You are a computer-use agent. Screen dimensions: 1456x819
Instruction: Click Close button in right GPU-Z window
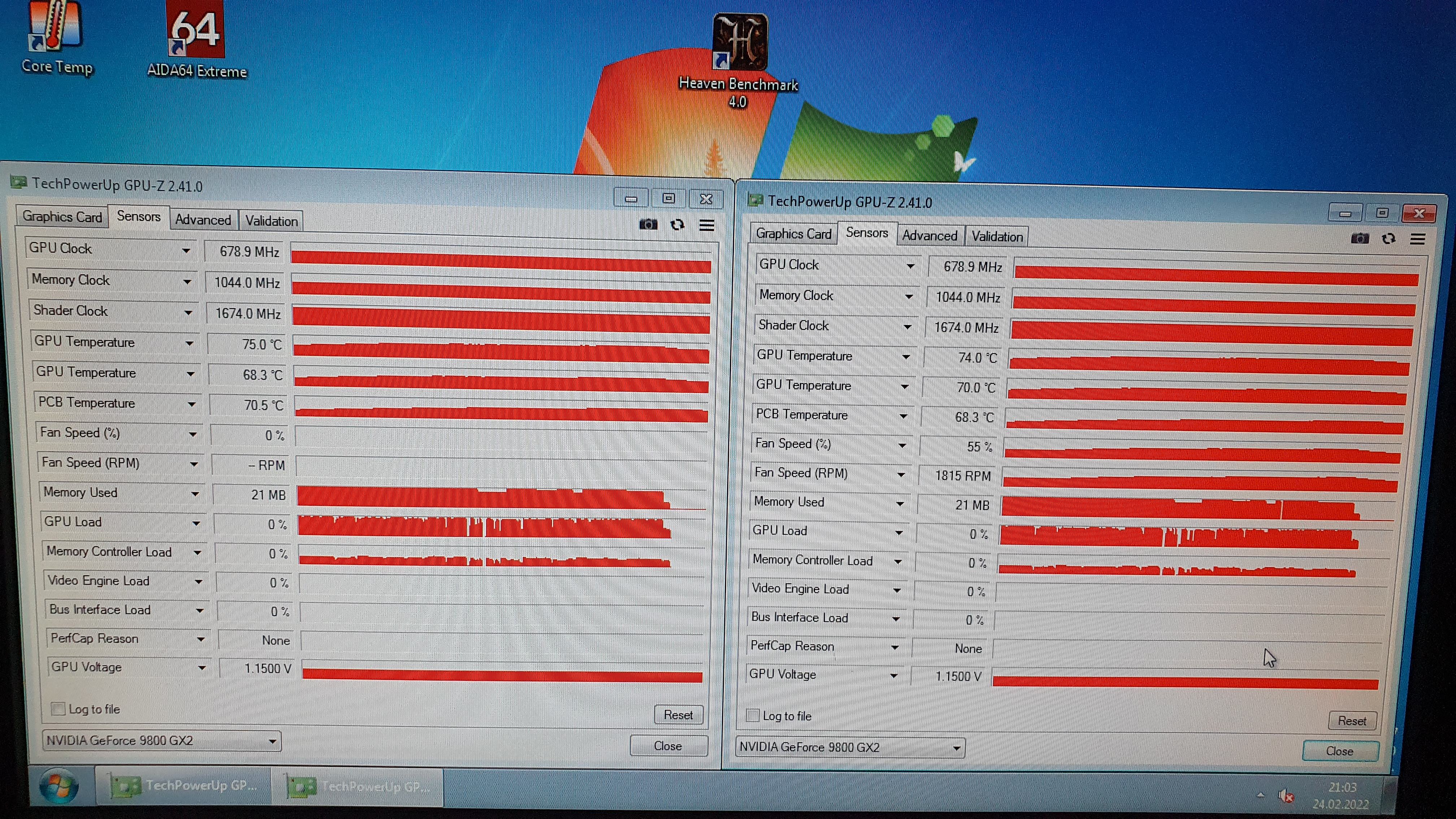point(1340,751)
